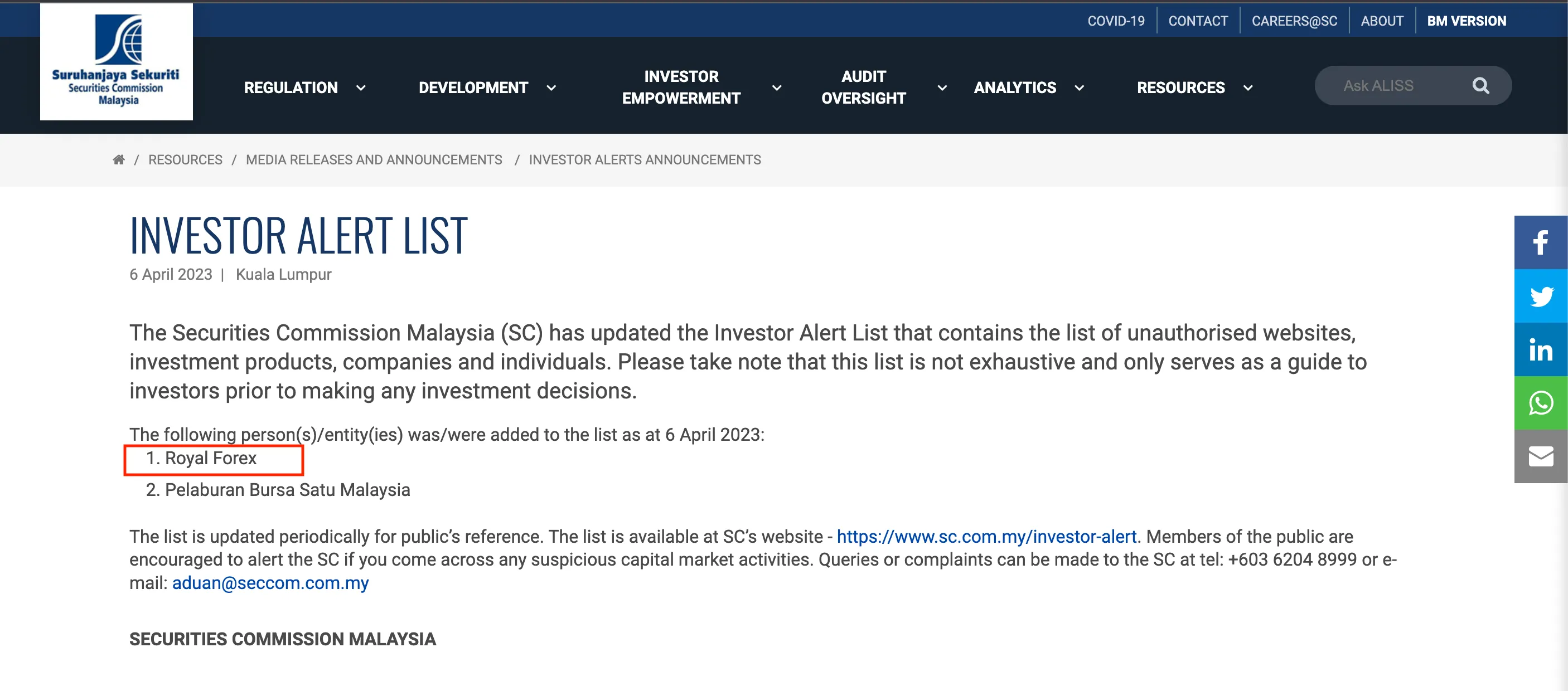Open Media Releases and Announcements breadcrumb
Viewport: 1568px width, 691px height.
pyautogui.click(x=374, y=159)
